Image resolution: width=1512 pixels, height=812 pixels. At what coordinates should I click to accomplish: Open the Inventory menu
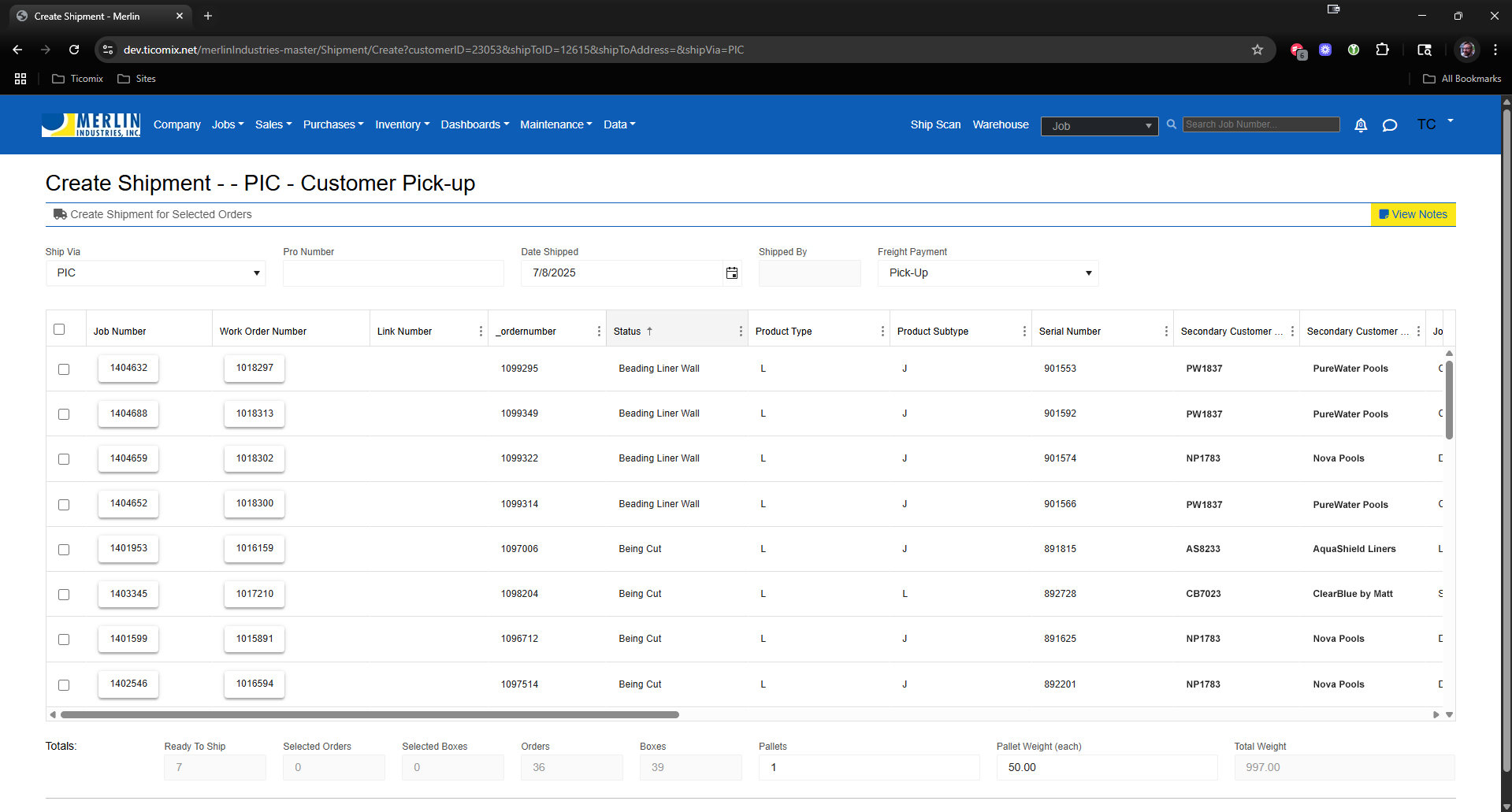[x=402, y=124]
